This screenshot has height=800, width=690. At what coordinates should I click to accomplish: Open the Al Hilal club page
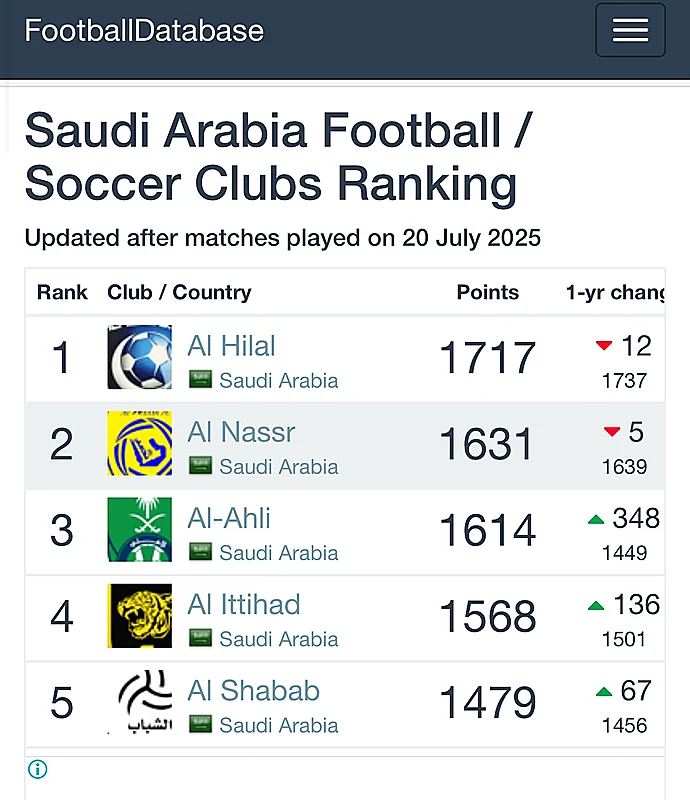[231, 346]
